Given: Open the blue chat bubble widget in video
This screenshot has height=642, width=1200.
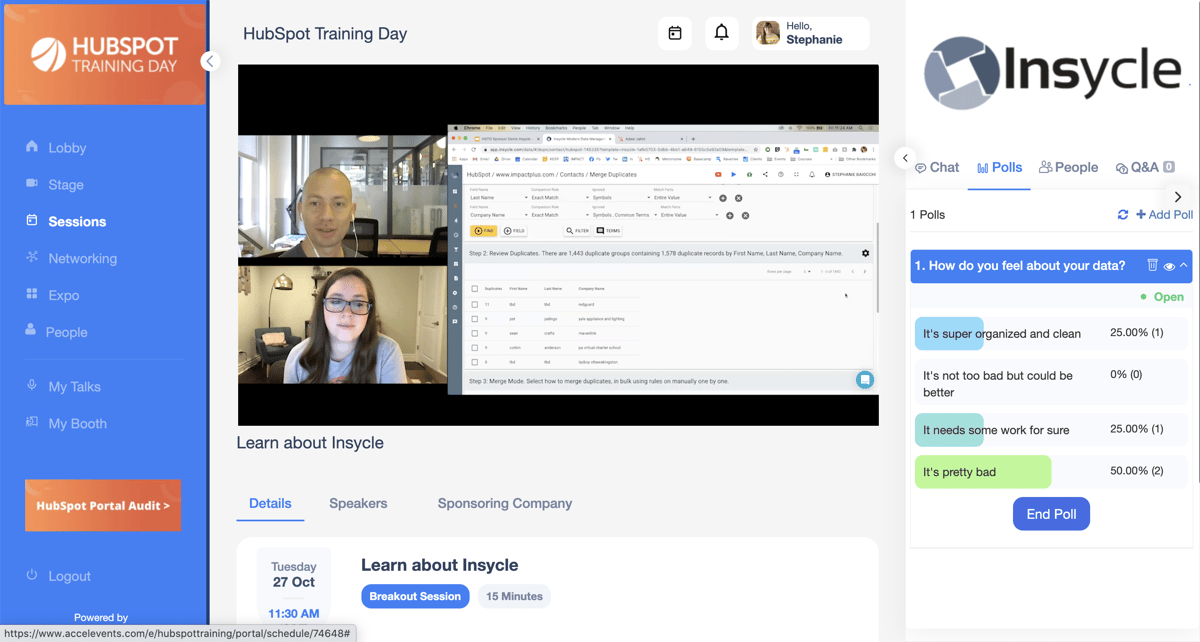Looking at the screenshot, I should (x=865, y=380).
